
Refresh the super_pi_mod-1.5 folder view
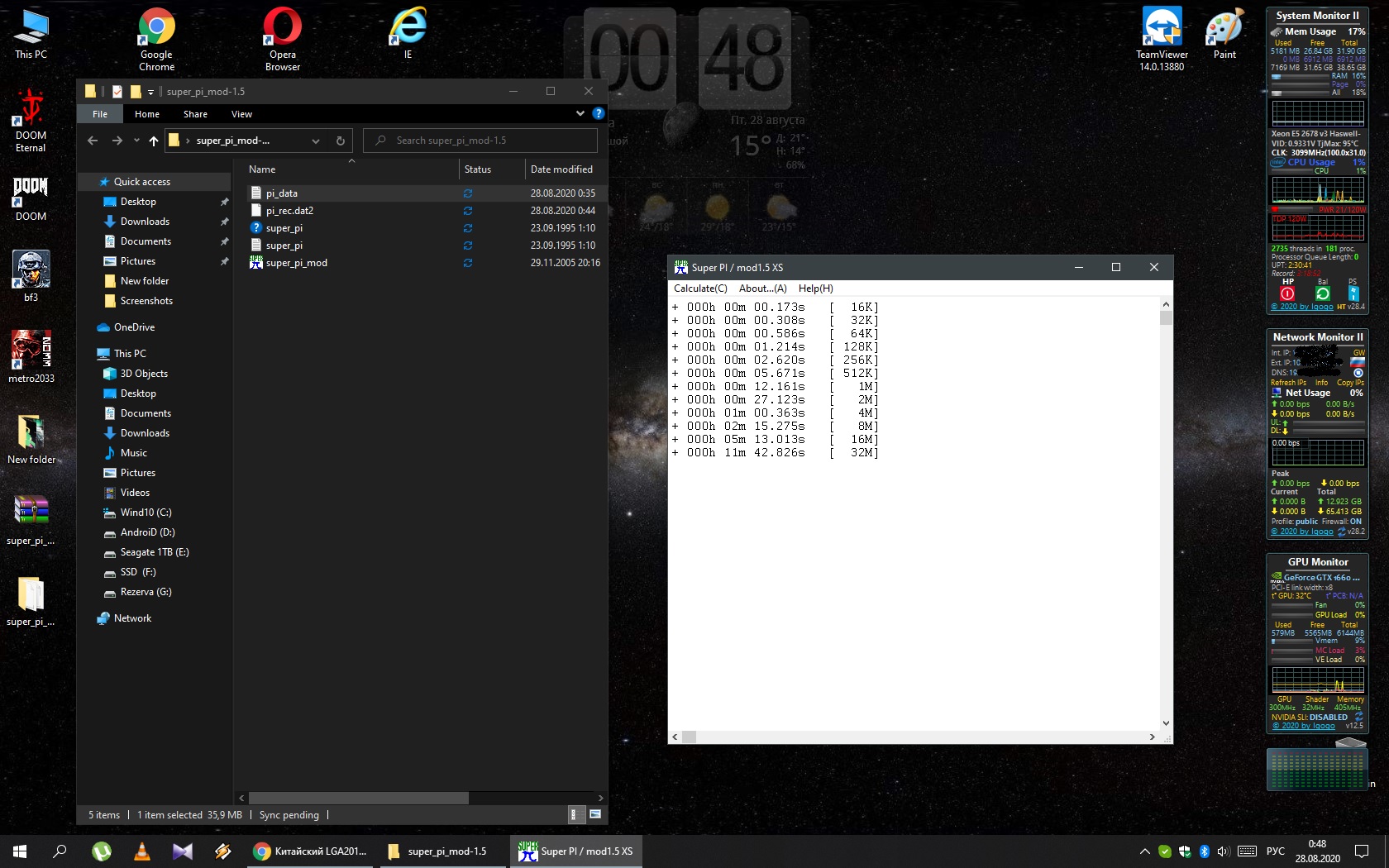pos(340,141)
